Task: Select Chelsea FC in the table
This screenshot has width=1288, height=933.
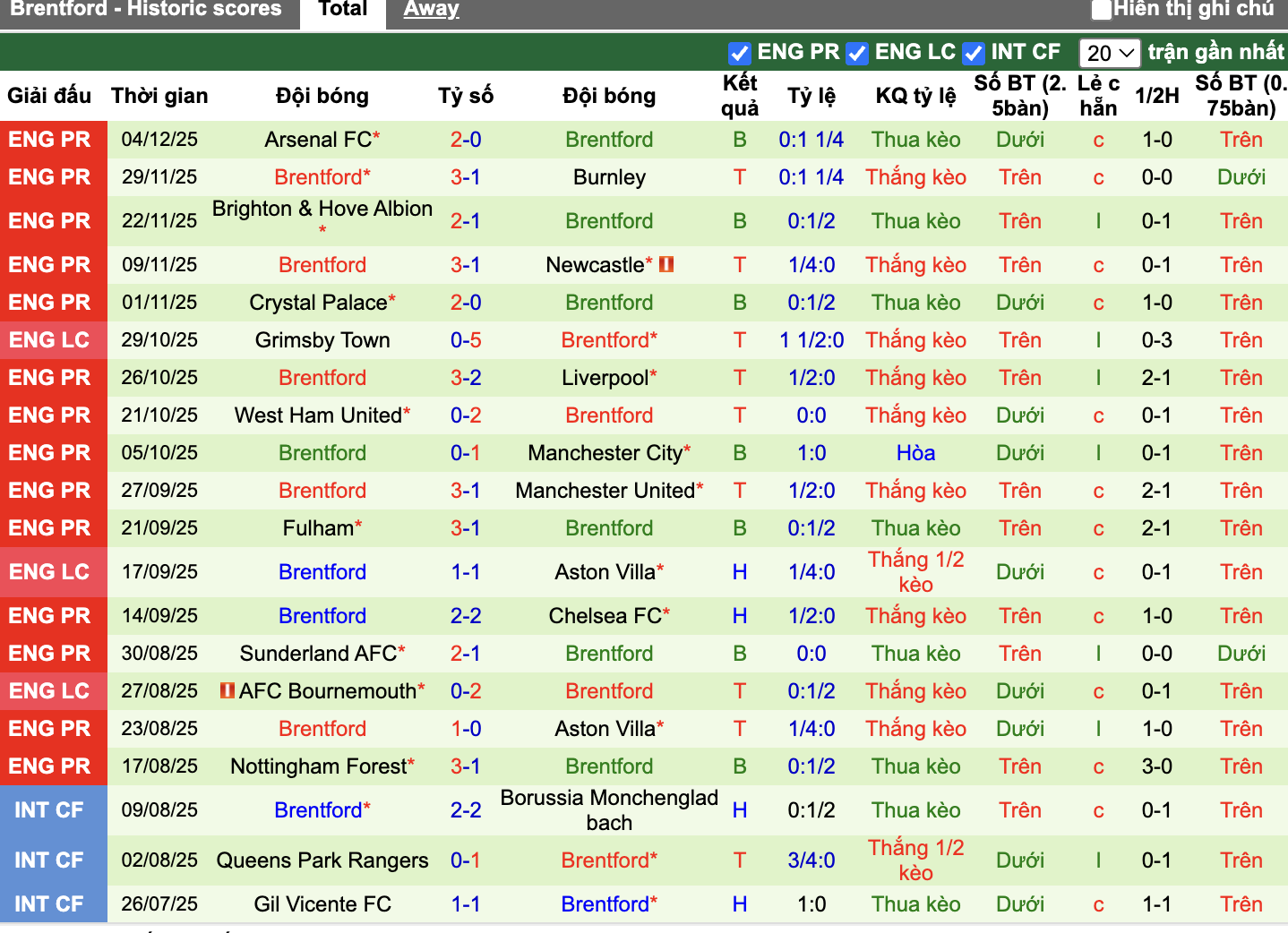Action: tap(605, 616)
